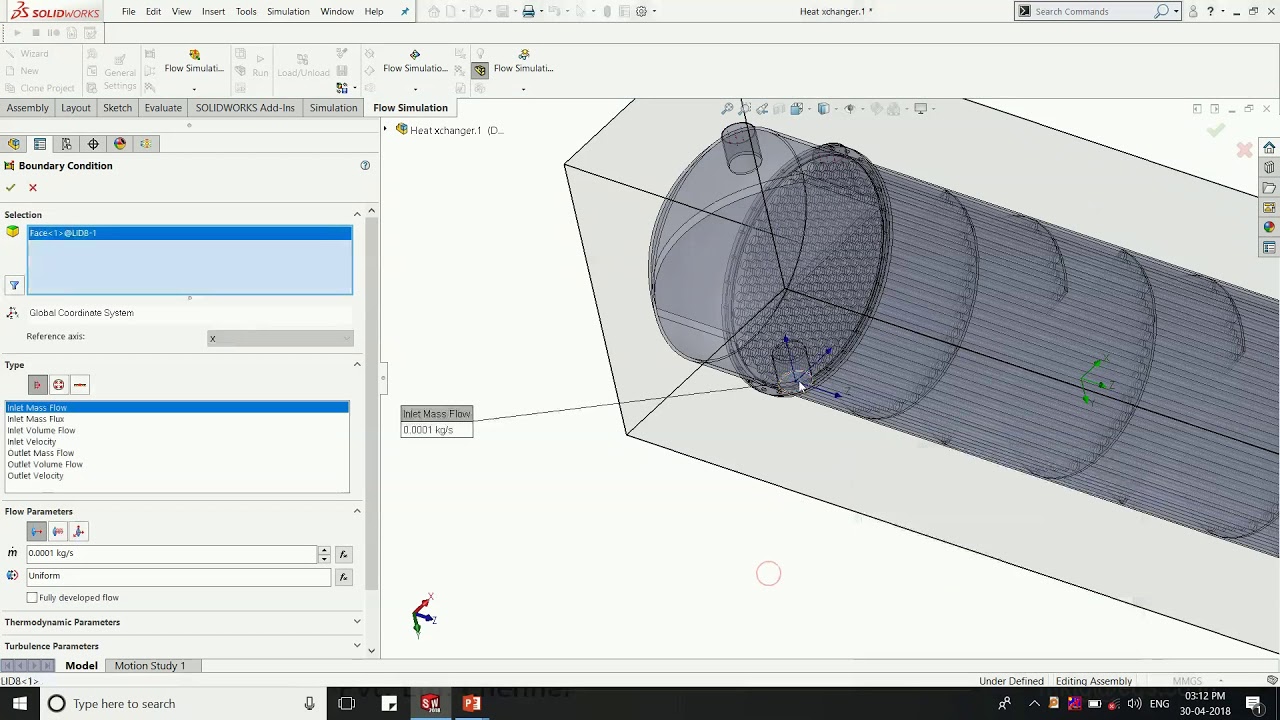Viewport: 1280px width, 720px height.
Task: Expand Heat xchanger.1 flyout tree
Action: (385, 130)
